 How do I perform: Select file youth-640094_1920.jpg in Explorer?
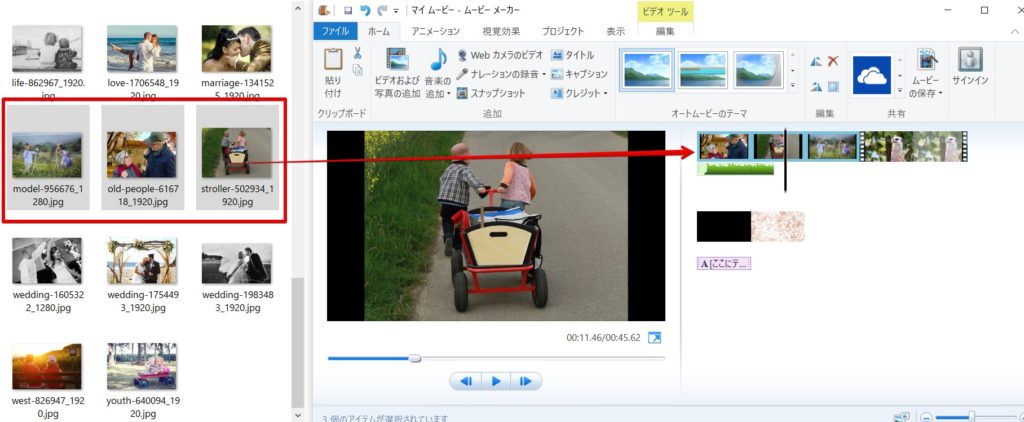[x=142, y=381]
